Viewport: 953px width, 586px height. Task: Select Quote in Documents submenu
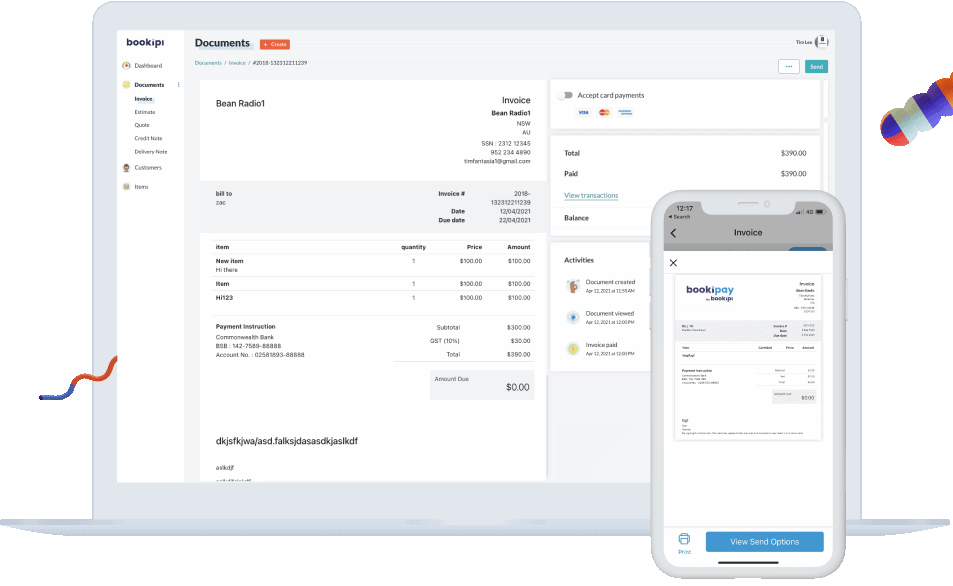(x=142, y=125)
